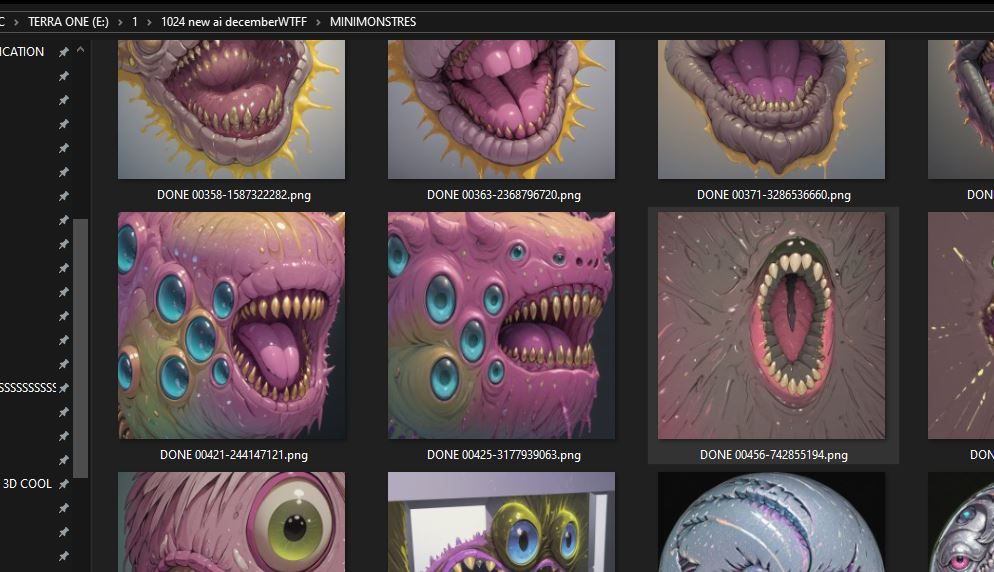Select thumbnail of DONE 00456-742855194.png
Screen dimensions: 994x572
(771, 325)
